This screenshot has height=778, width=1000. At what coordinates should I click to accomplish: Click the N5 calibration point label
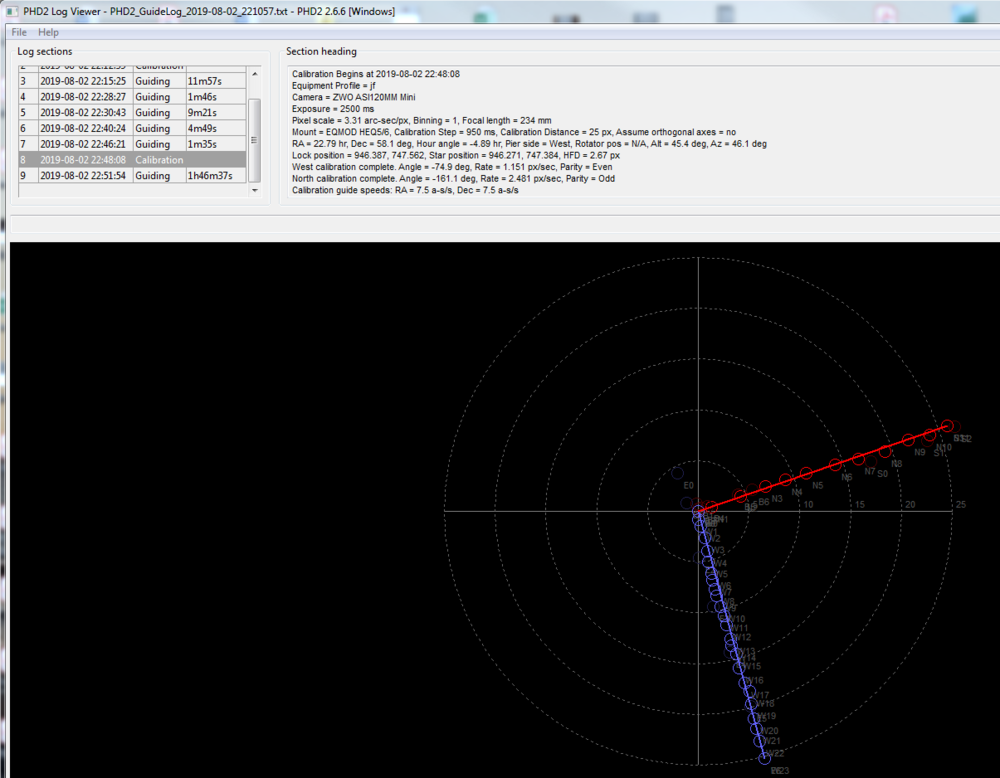818,485
